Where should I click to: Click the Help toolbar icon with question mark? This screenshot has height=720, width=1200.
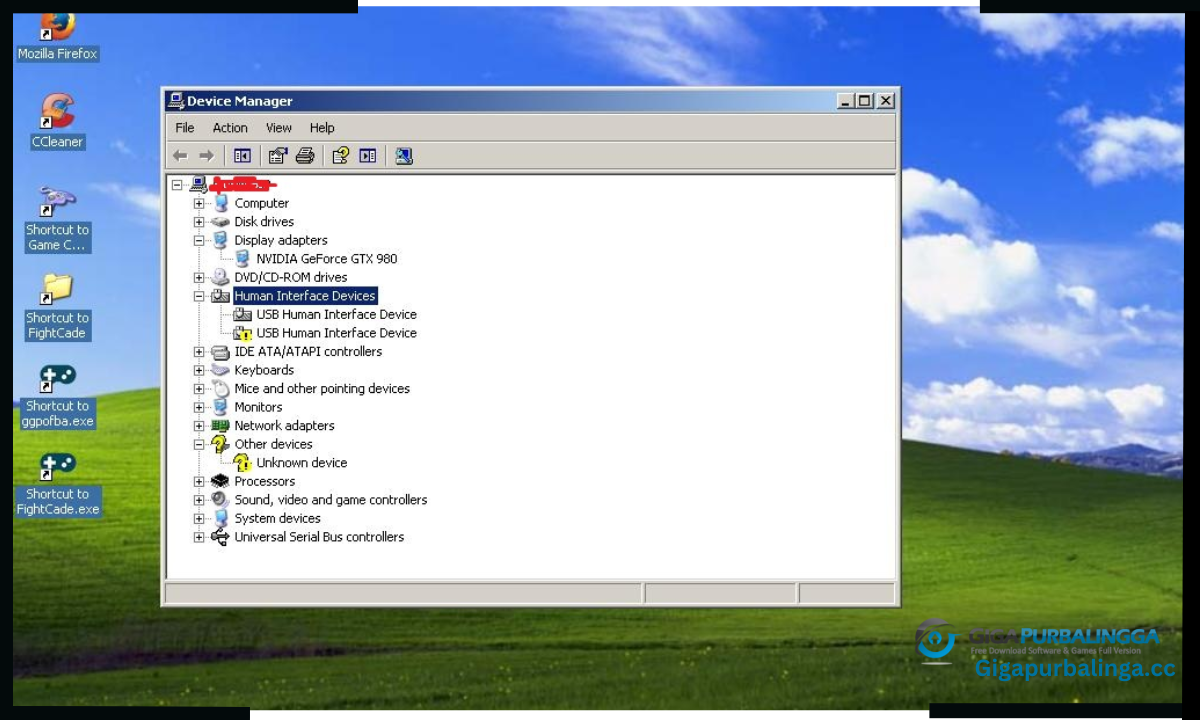(x=341, y=156)
